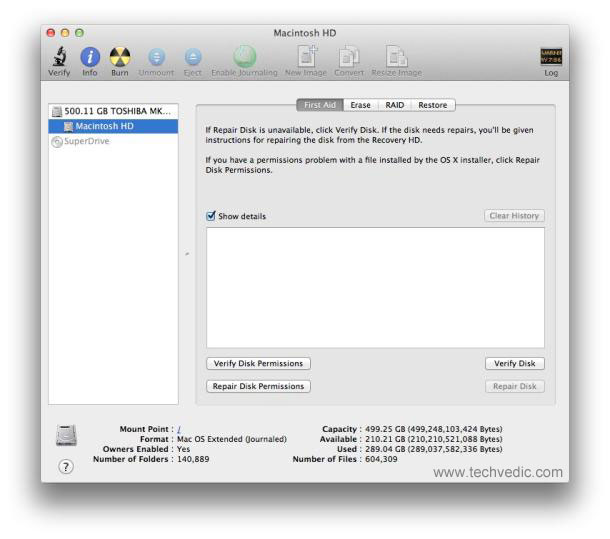Click the Enable Journaling toolbar icon
Screen dimensions: 610x539
[244, 56]
